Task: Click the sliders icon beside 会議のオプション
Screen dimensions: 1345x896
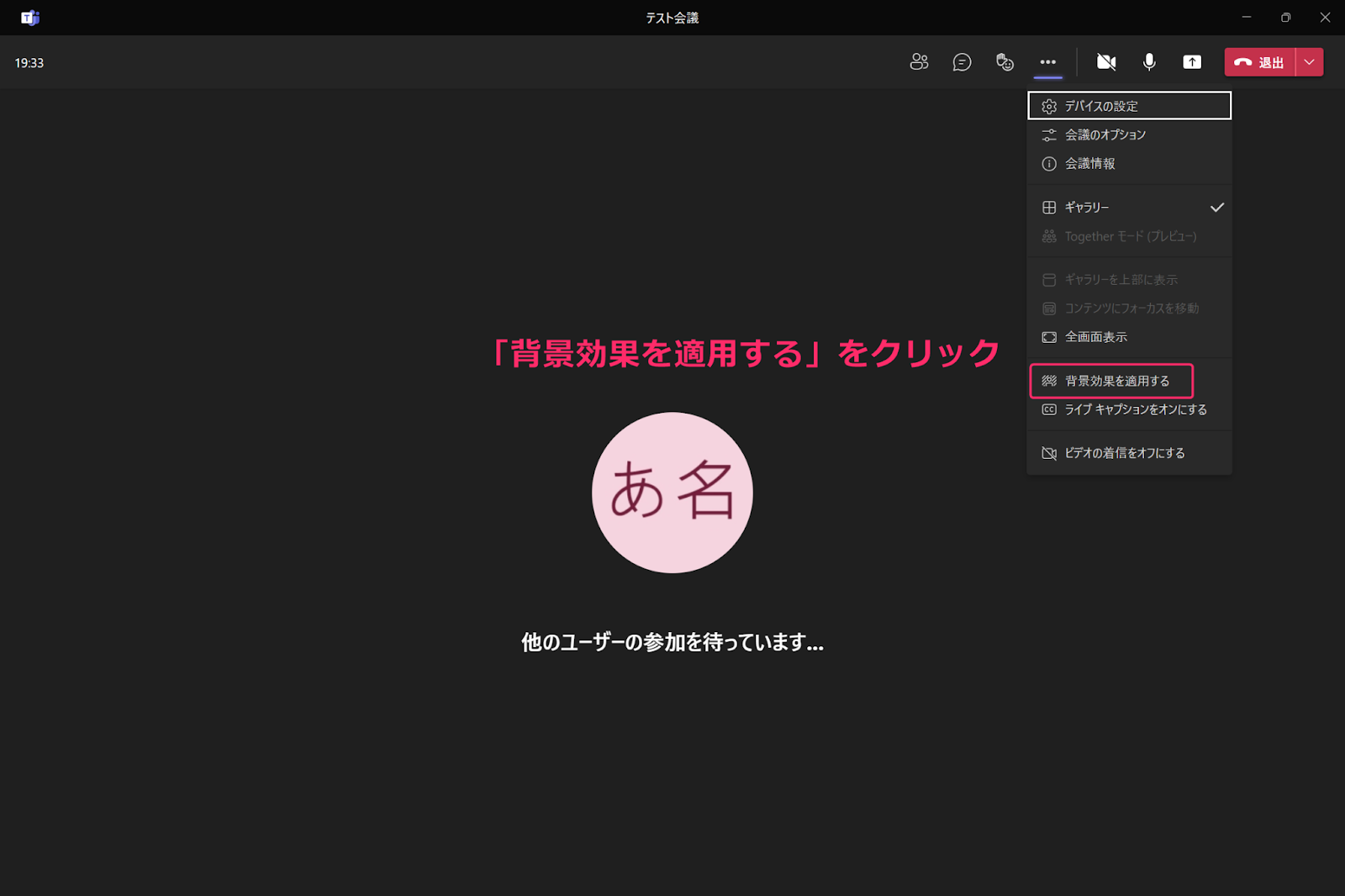Action: click(x=1049, y=134)
